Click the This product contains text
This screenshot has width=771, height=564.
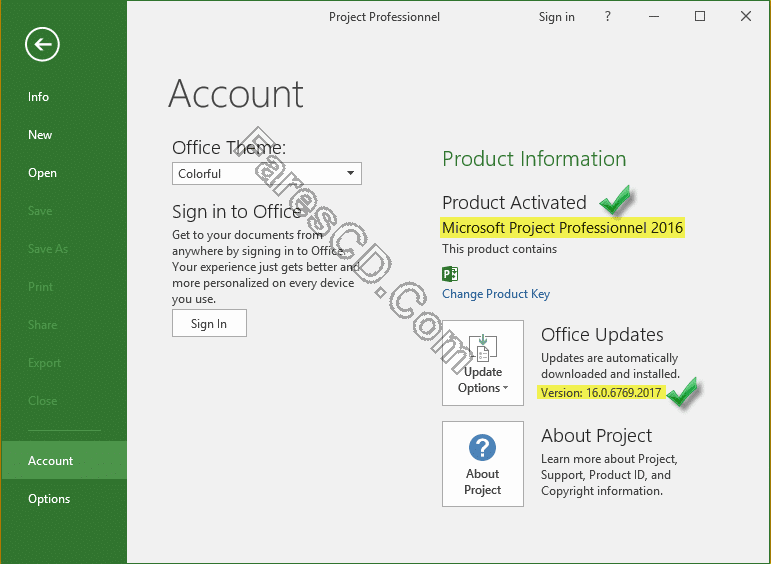tap(499, 249)
